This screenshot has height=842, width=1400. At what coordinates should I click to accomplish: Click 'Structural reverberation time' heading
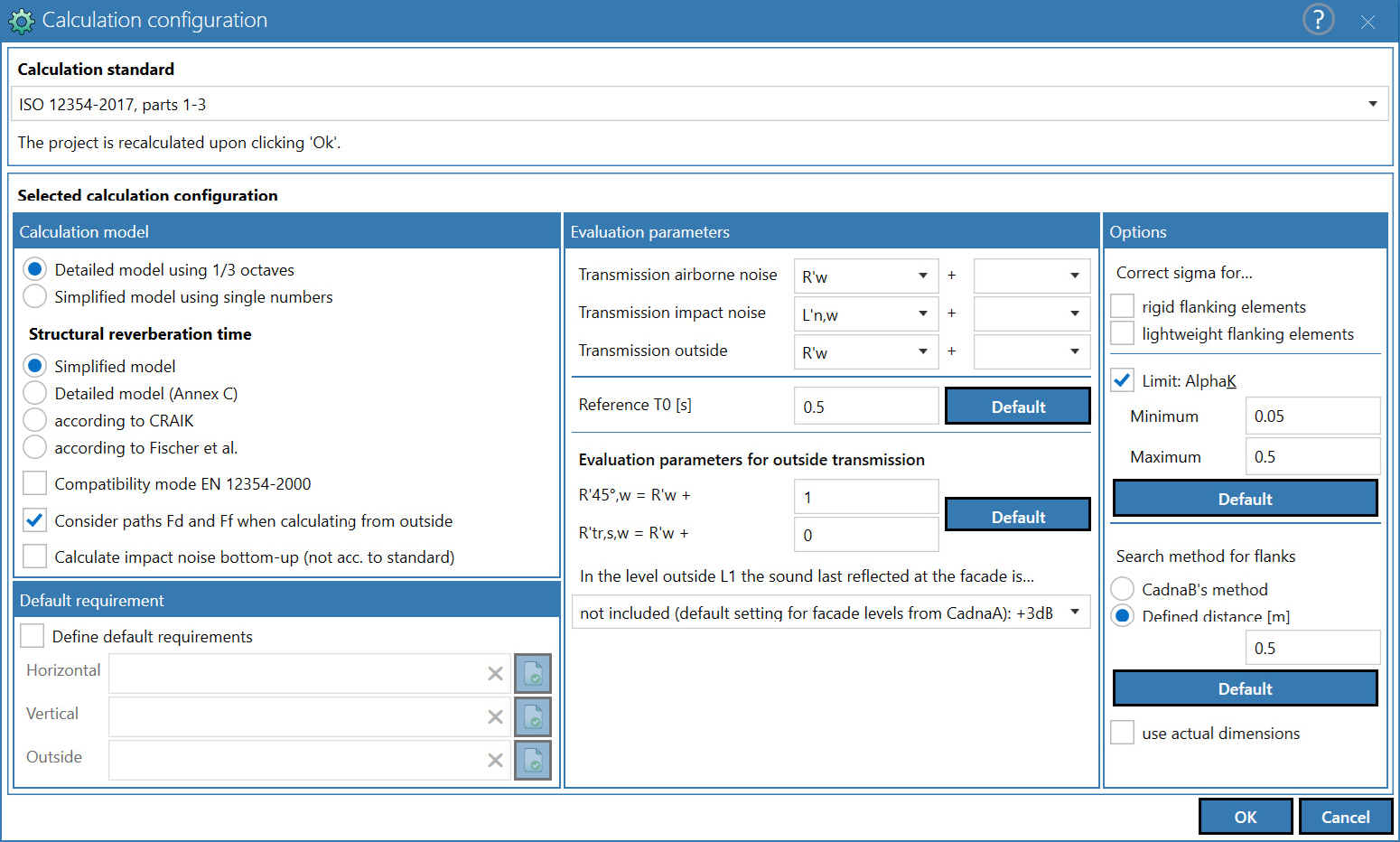[140, 333]
